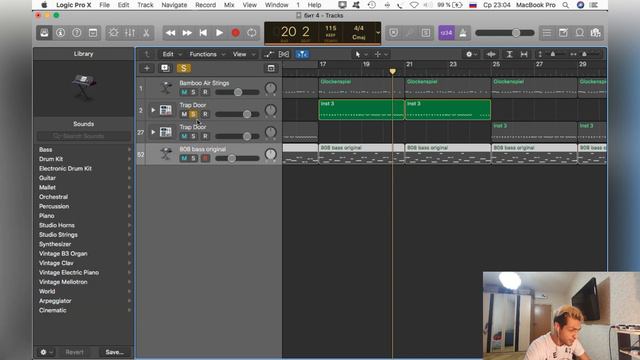Click the Rewind transport button
This screenshot has width=640, height=360.
click(171, 33)
